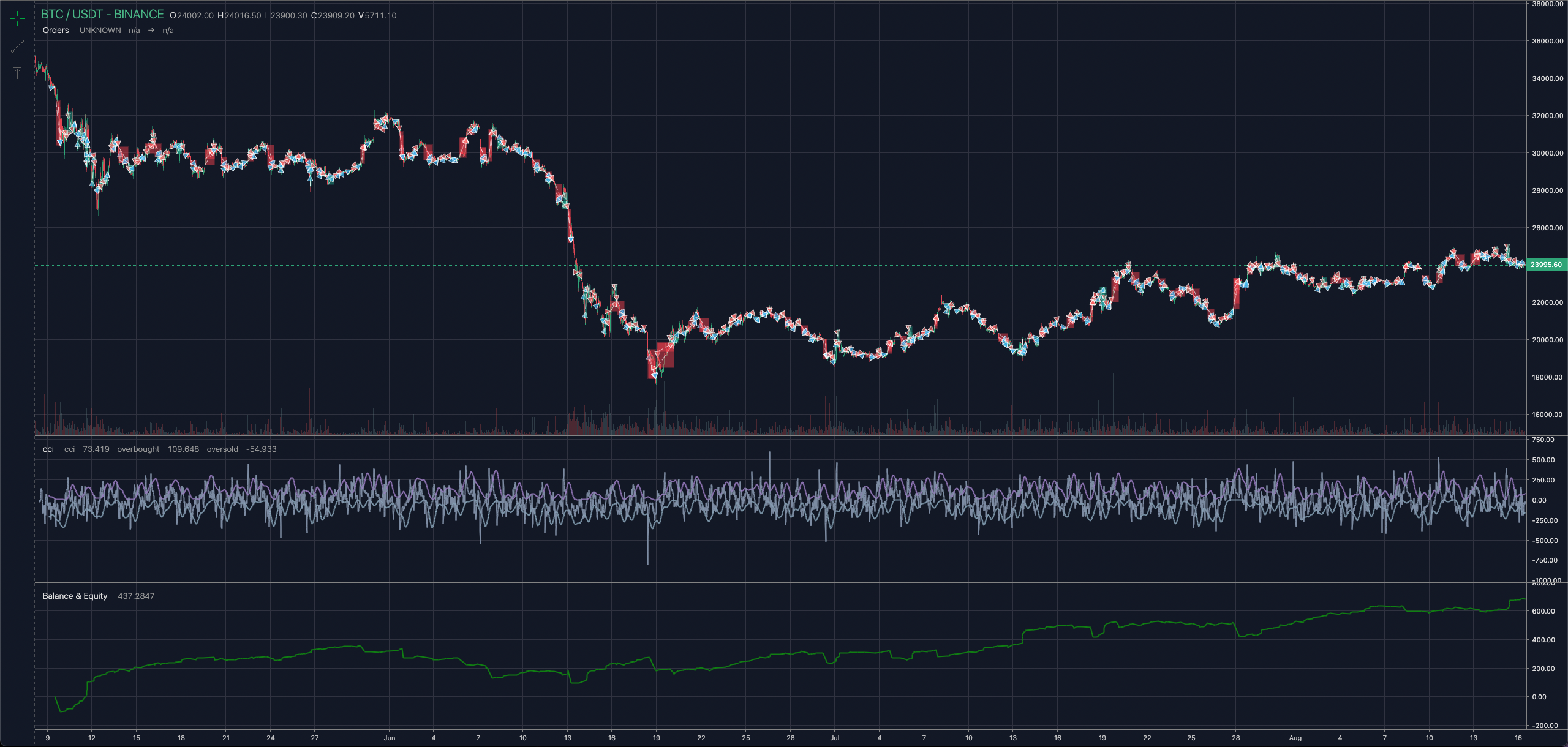Click the Aug date marker on time axis
The image size is (1568, 747).
tap(1295, 738)
